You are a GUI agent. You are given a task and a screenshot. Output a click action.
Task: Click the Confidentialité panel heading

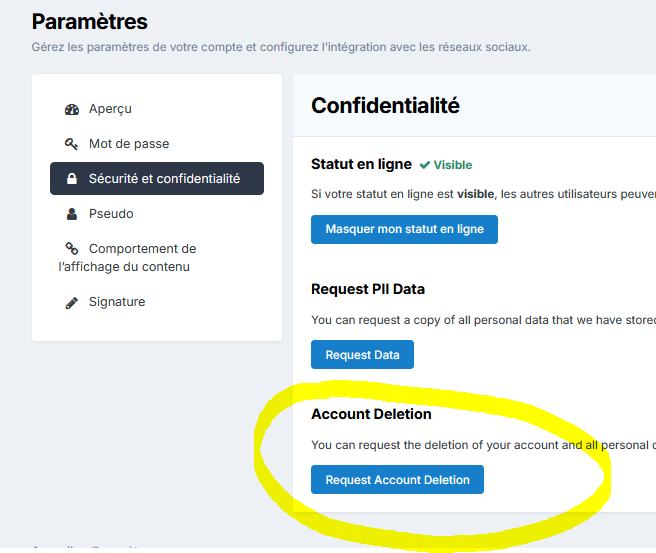[385, 105]
